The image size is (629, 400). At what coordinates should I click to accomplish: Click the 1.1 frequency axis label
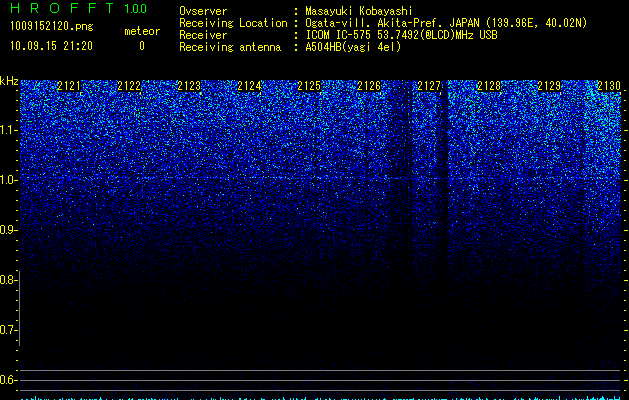click(x=7, y=130)
